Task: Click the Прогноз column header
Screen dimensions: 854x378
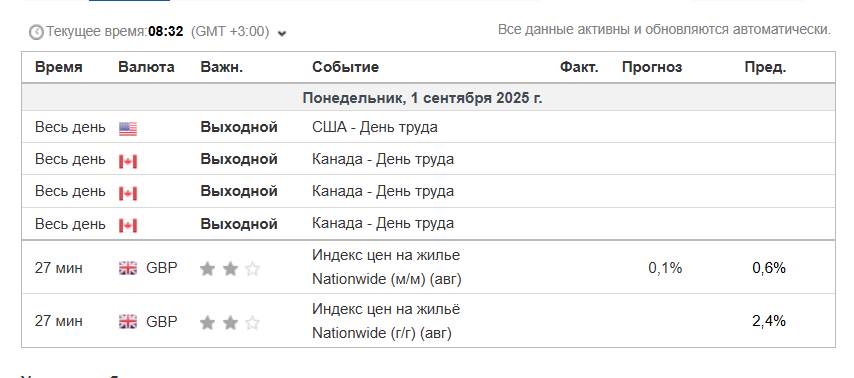Action: click(x=652, y=68)
